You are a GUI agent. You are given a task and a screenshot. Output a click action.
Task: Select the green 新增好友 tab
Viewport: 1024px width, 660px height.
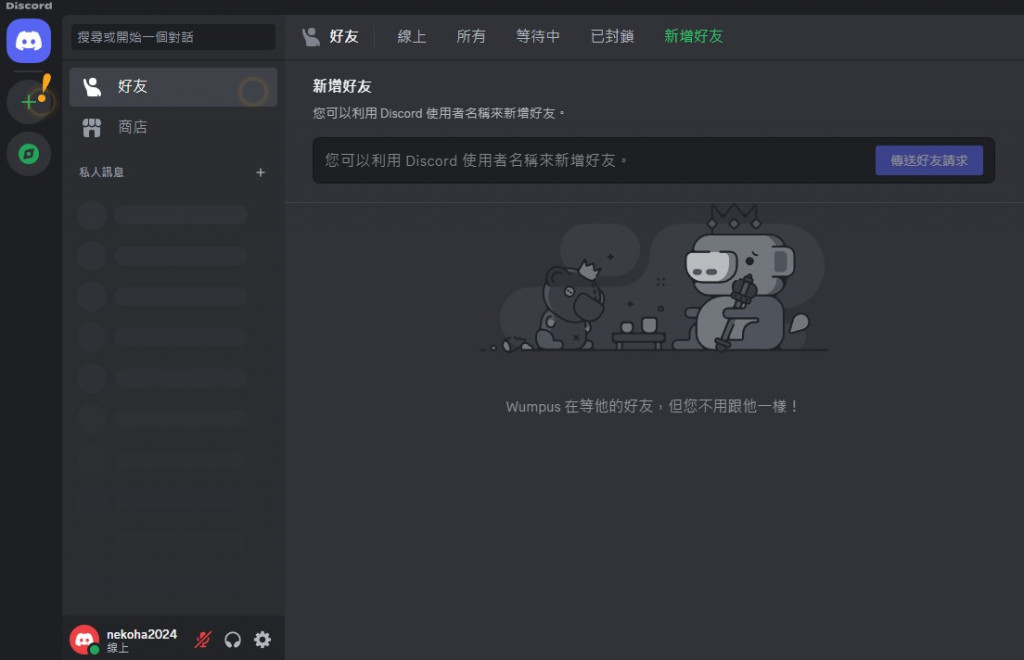tap(694, 37)
